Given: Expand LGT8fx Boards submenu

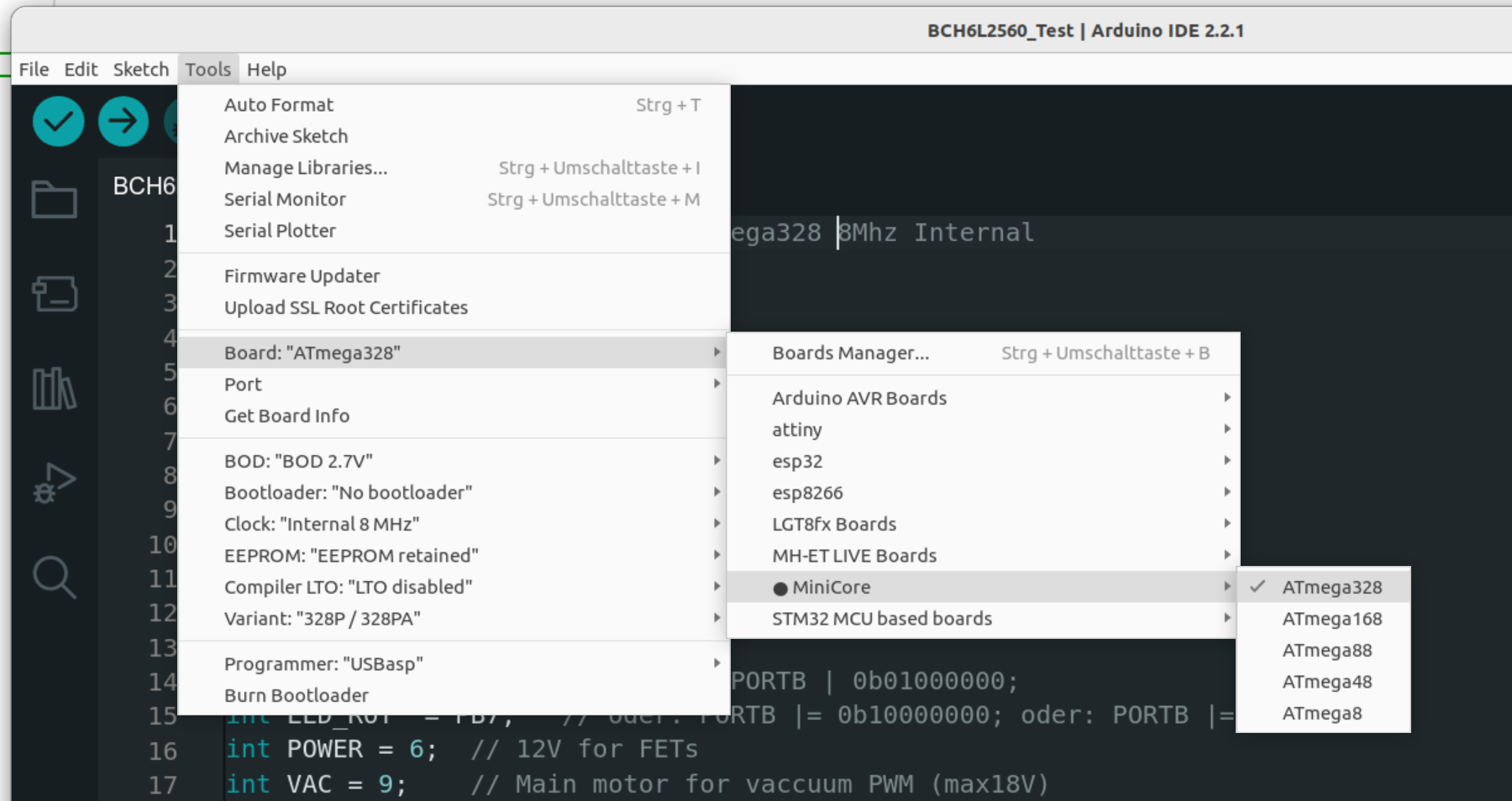Looking at the screenshot, I should click(983, 524).
